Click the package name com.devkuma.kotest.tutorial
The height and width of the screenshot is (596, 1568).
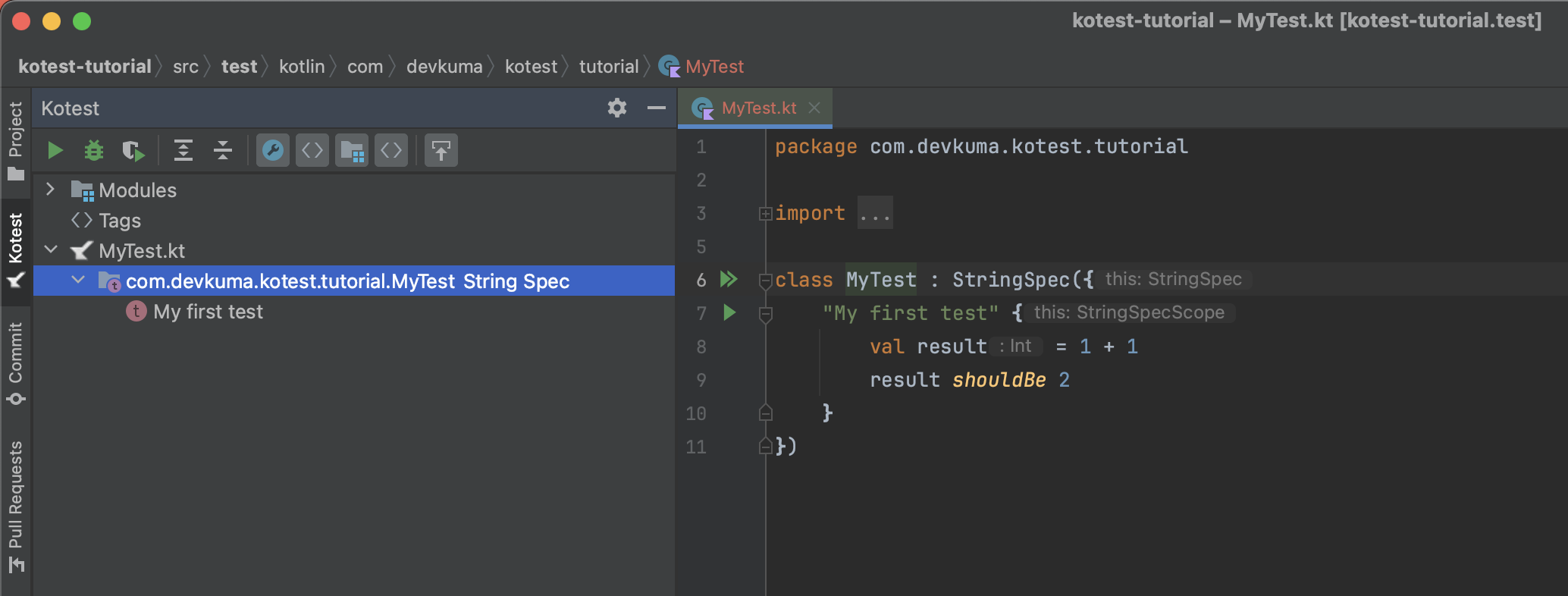1029,146
